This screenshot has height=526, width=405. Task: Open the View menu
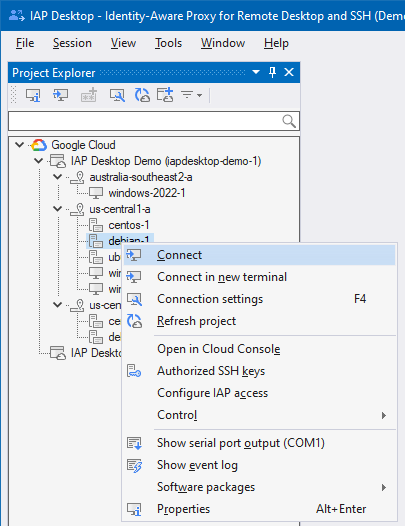pyautogui.click(x=123, y=43)
